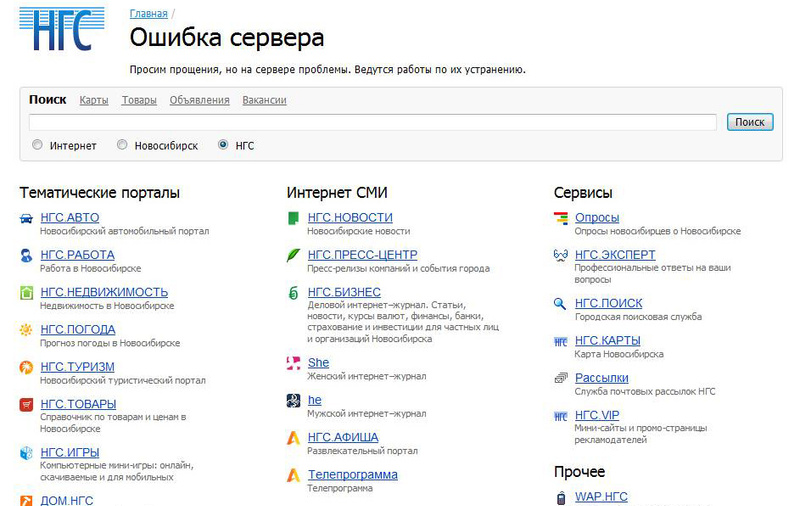Switch to the Объявления search tab
800x506 pixels.
tap(199, 100)
